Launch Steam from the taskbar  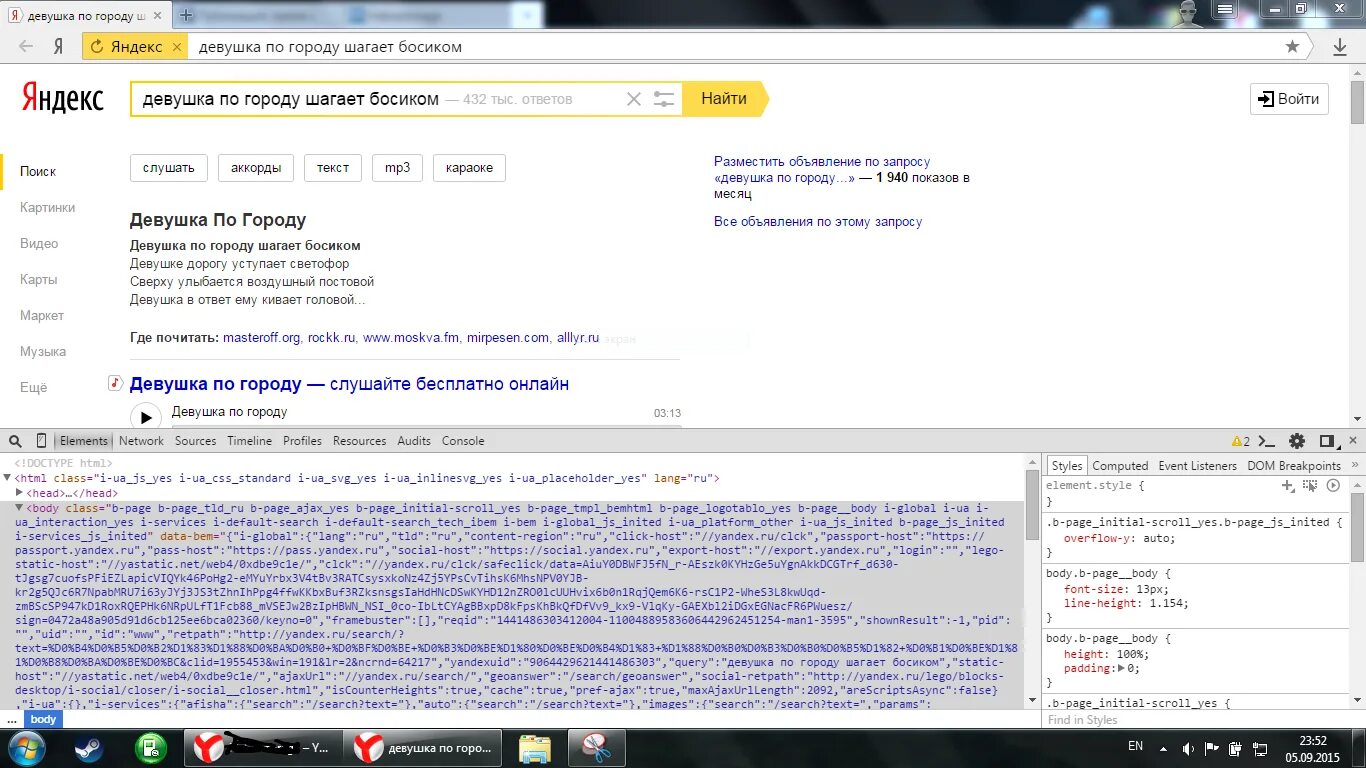(89, 748)
